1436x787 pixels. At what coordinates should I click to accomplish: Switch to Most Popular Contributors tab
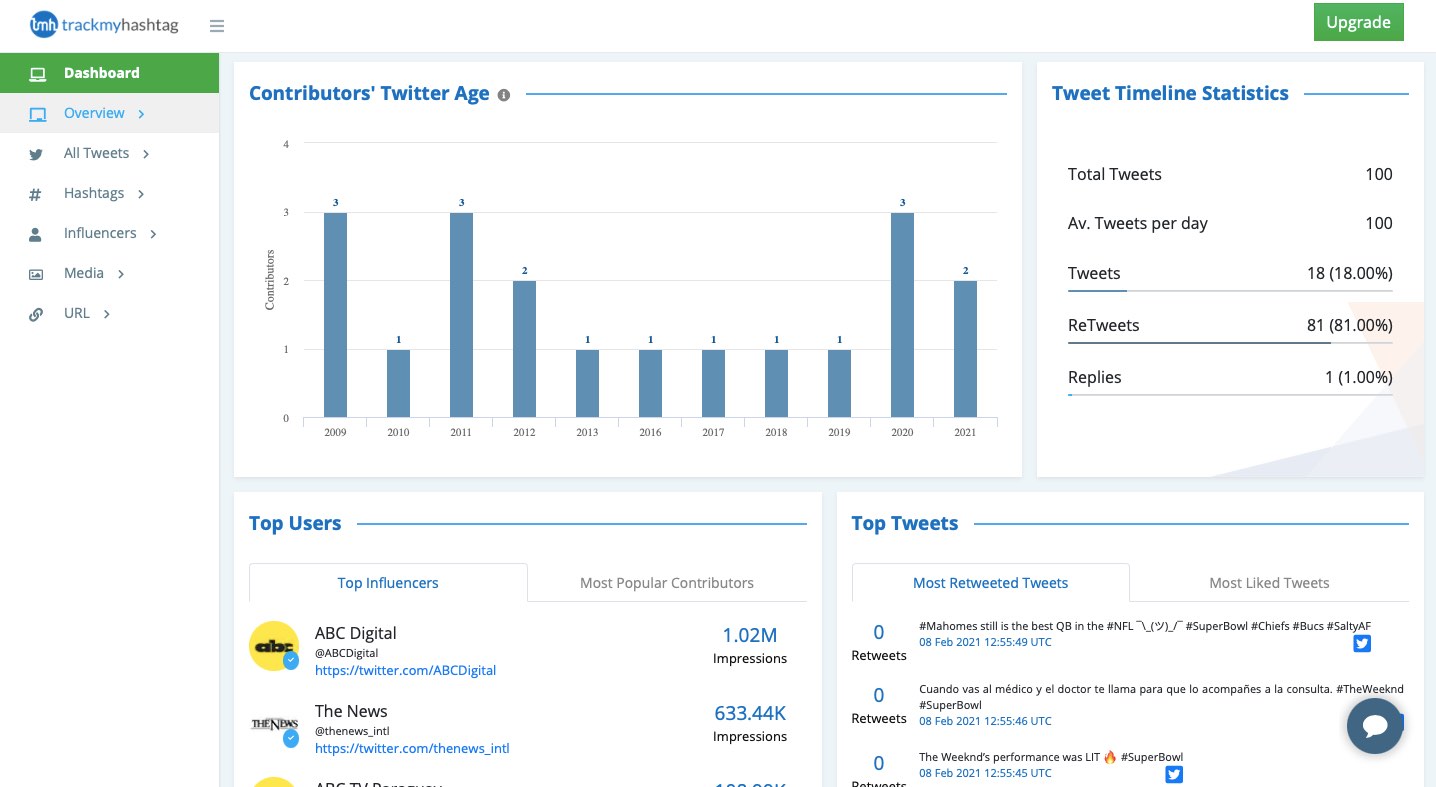tap(667, 583)
